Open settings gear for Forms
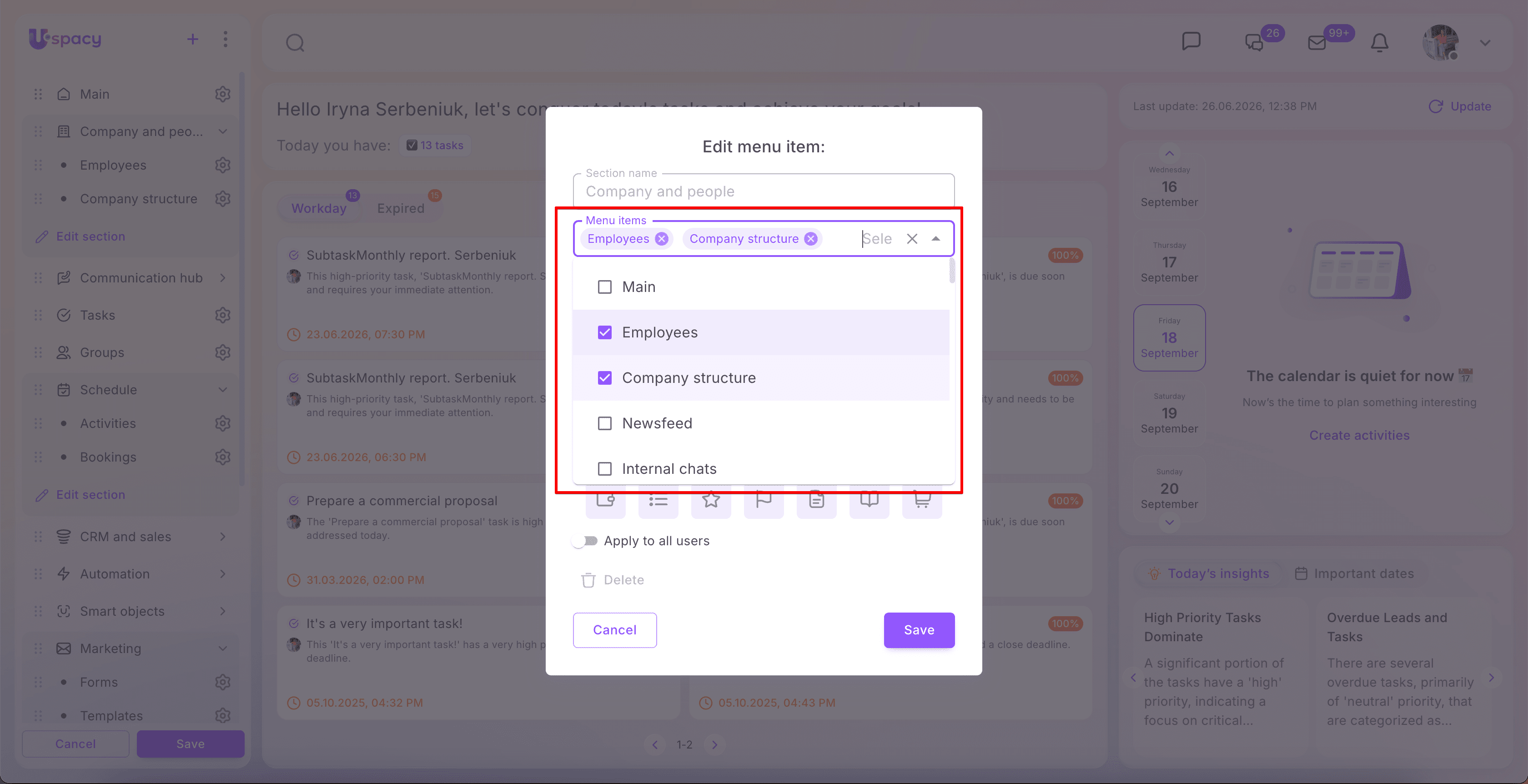This screenshot has width=1528, height=784. tap(222, 682)
